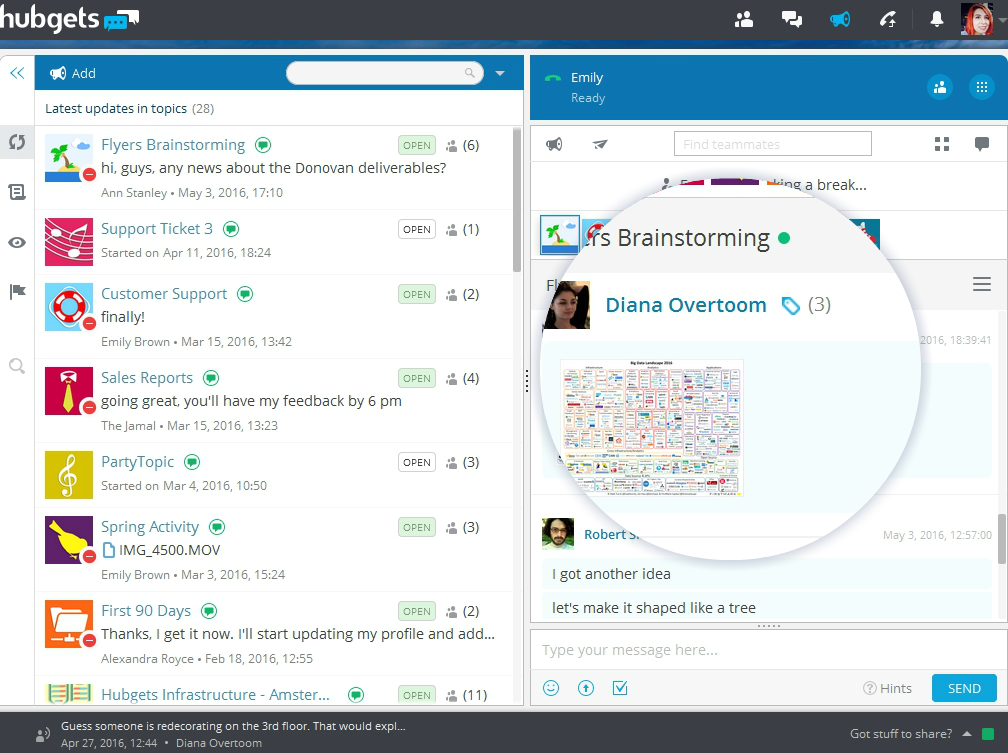Open the flagged topics sidebar icon
The width and height of the screenshot is (1008, 753).
17,292
